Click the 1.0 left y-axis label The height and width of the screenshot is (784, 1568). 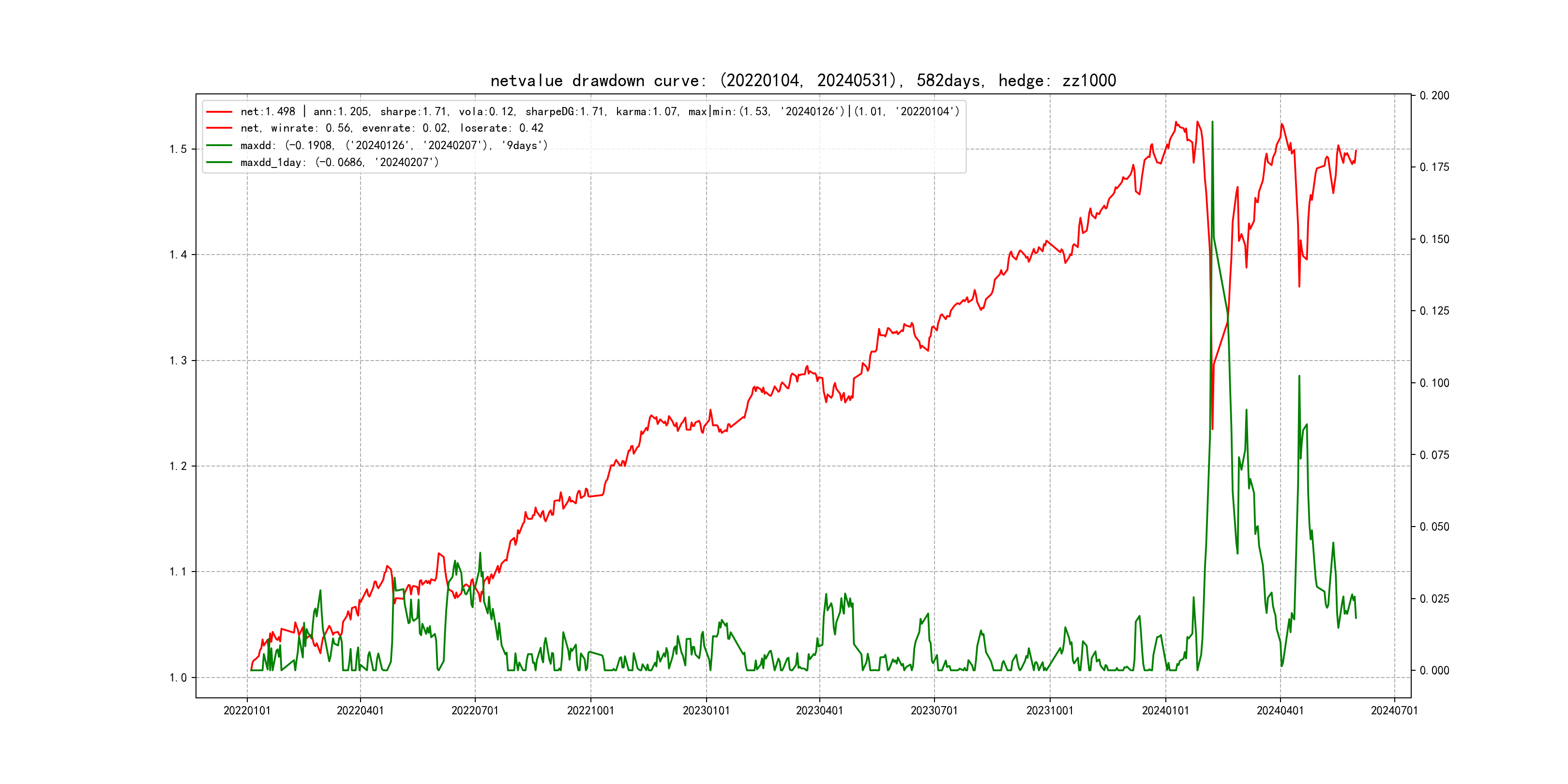point(178,678)
